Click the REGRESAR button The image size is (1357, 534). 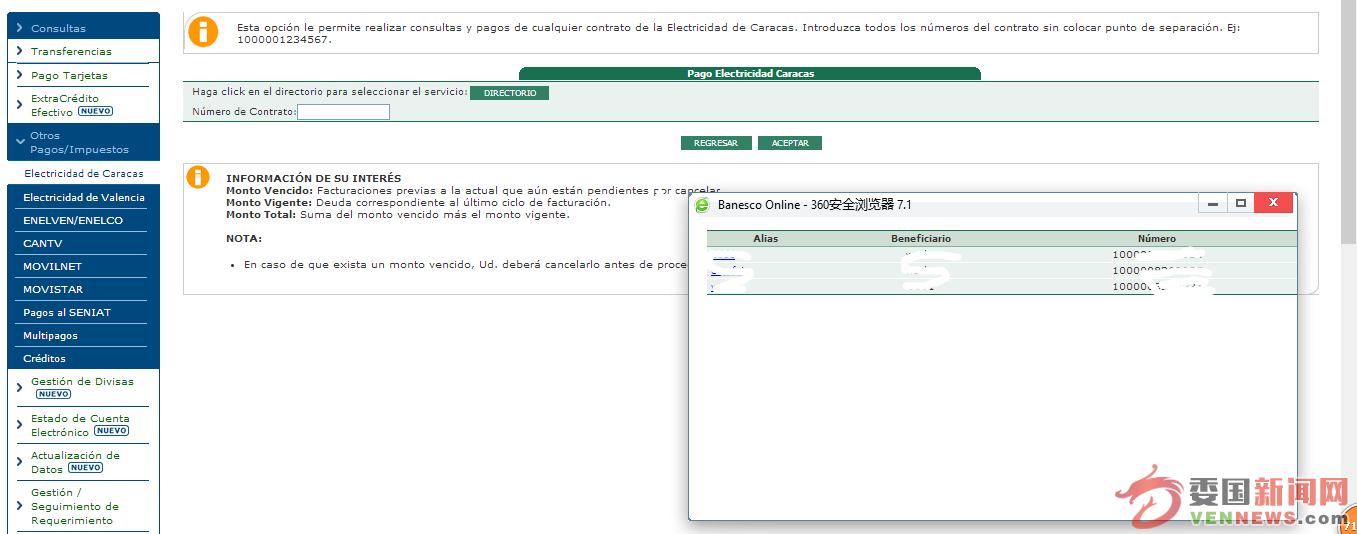coord(716,143)
